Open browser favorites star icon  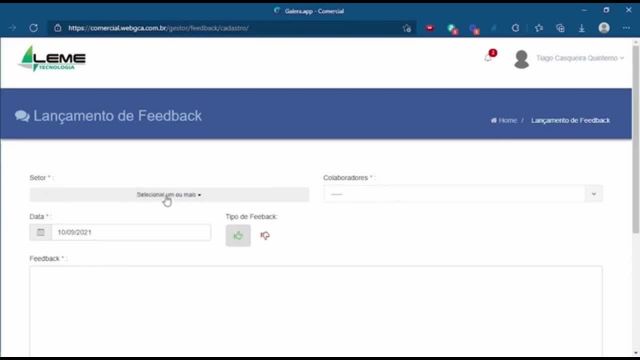pos(539,28)
